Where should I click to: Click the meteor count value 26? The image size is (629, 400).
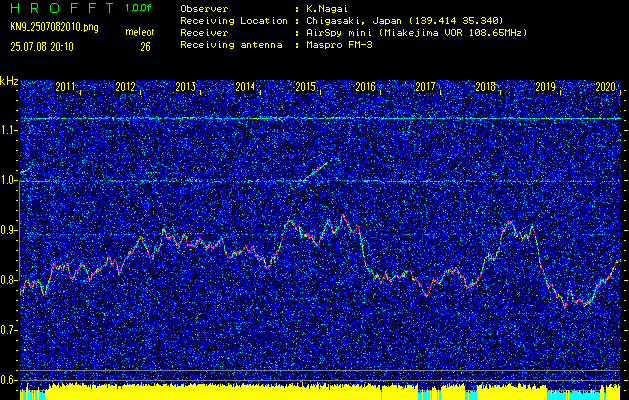(x=145, y=47)
